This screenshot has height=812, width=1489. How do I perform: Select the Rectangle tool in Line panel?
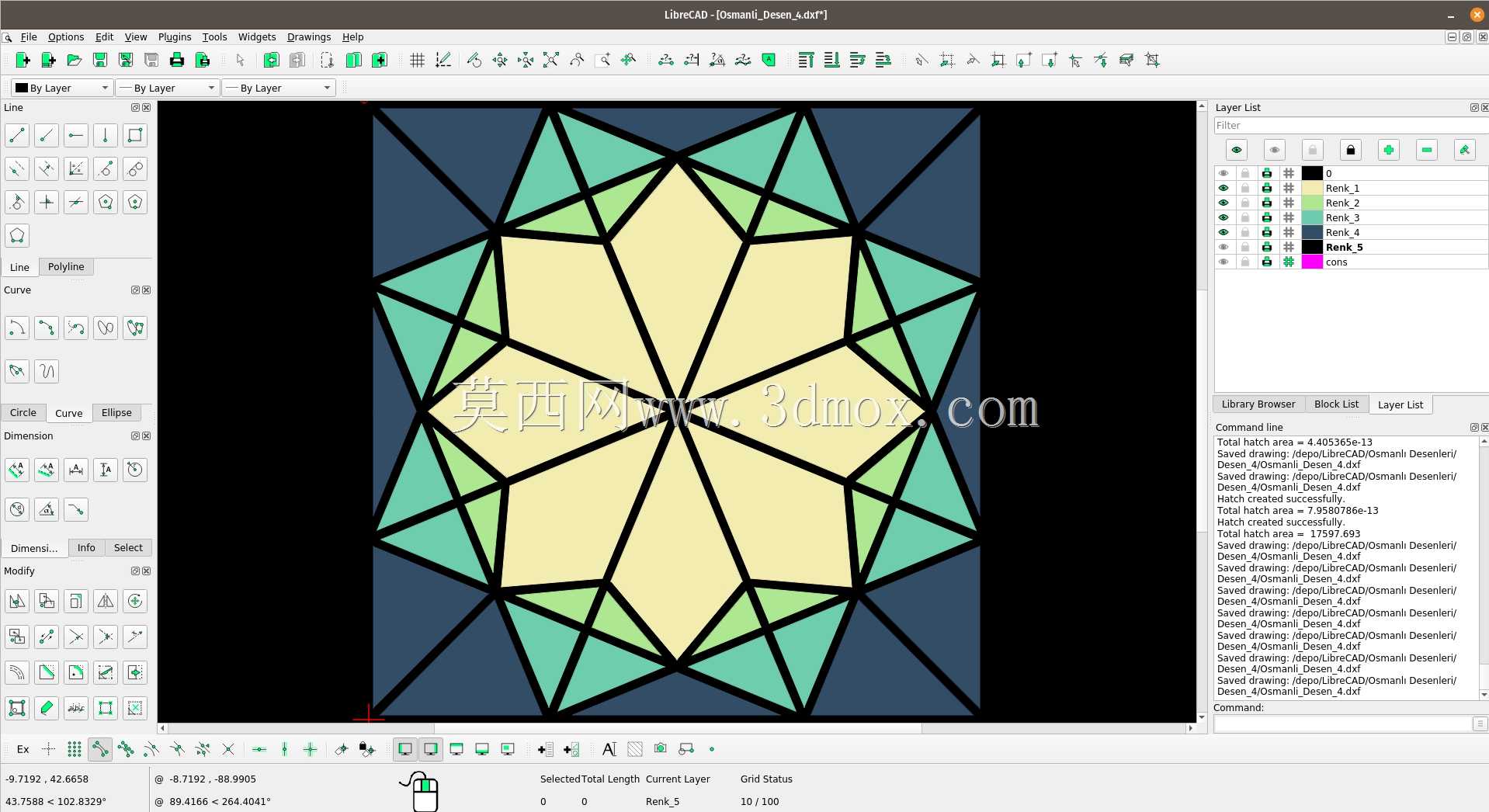(x=135, y=135)
